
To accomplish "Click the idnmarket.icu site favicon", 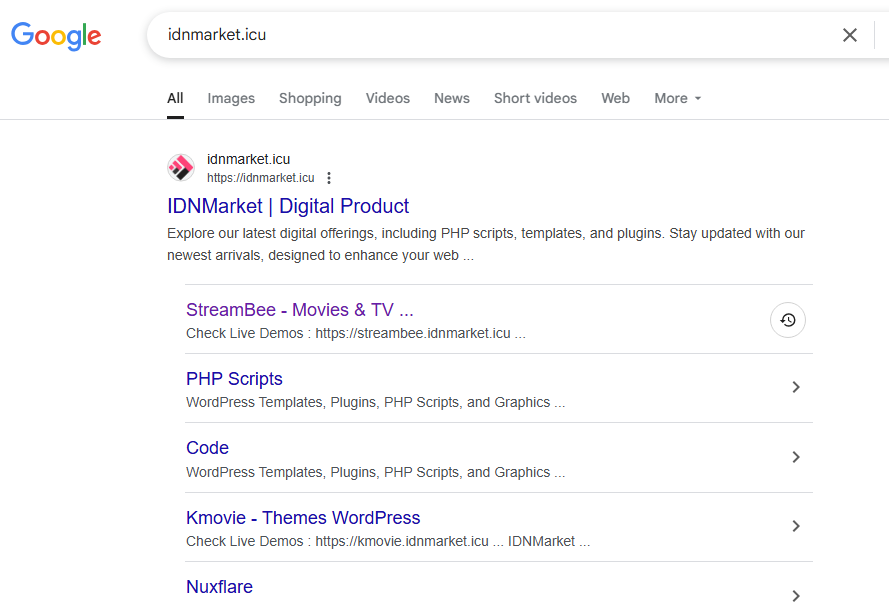I will tap(181, 167).
